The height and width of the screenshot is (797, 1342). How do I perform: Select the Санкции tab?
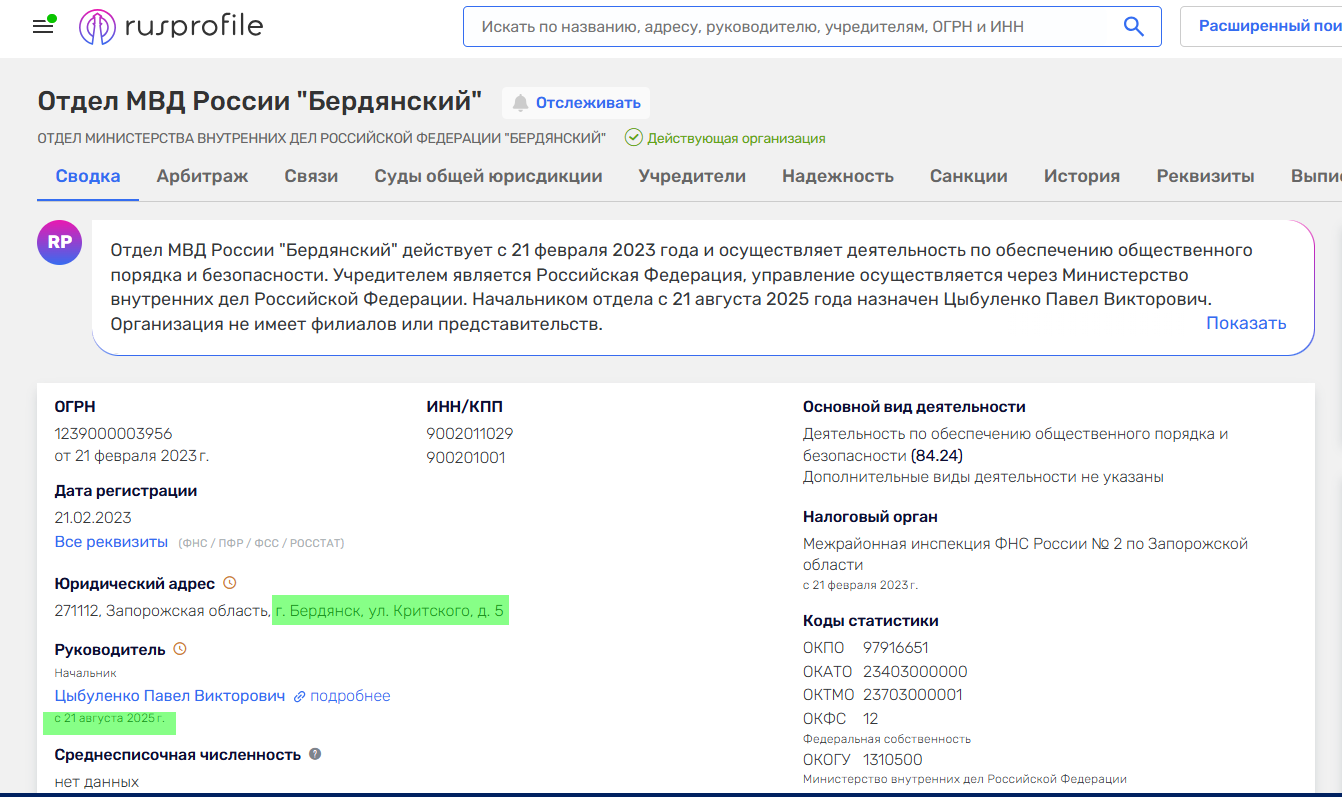[968, 177]
